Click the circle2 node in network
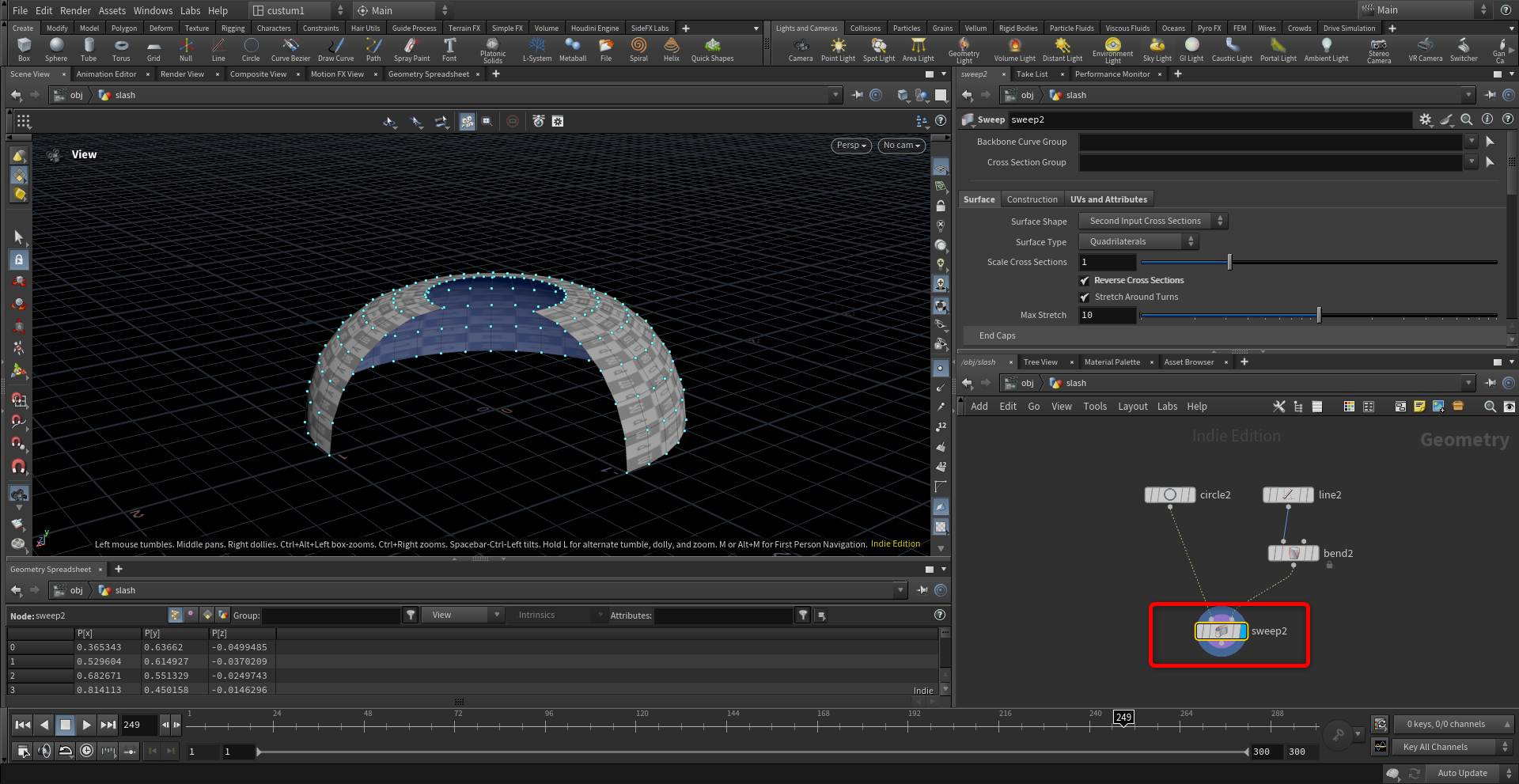Viewport: 1519px width, 784px height. coord(1170,495)
